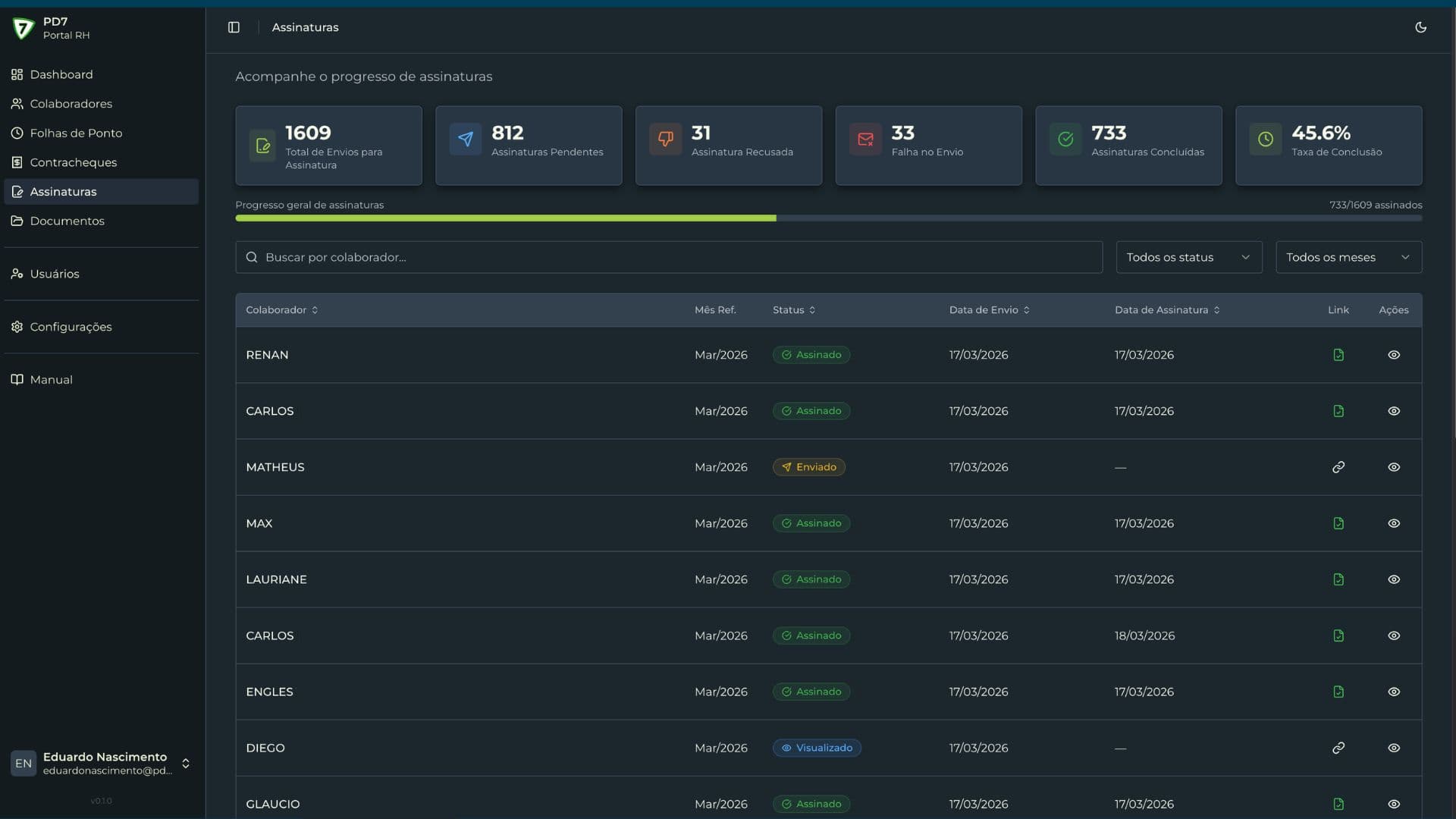Viewport: 1456px width, 819px height.
Task: Toggle the sidebar collapse icon
Action: (234, 27)
